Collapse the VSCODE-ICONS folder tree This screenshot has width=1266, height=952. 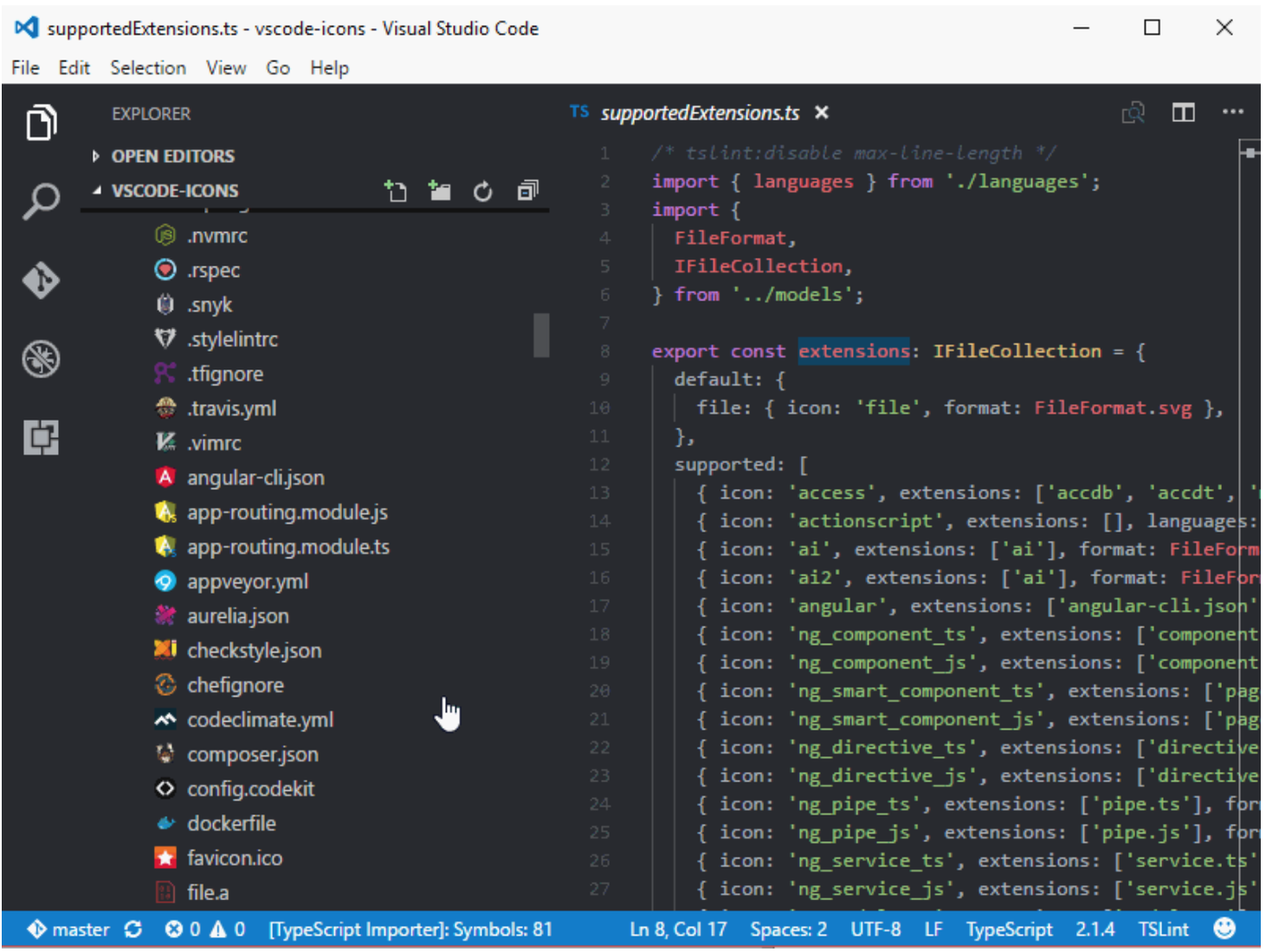click(174, 190)
